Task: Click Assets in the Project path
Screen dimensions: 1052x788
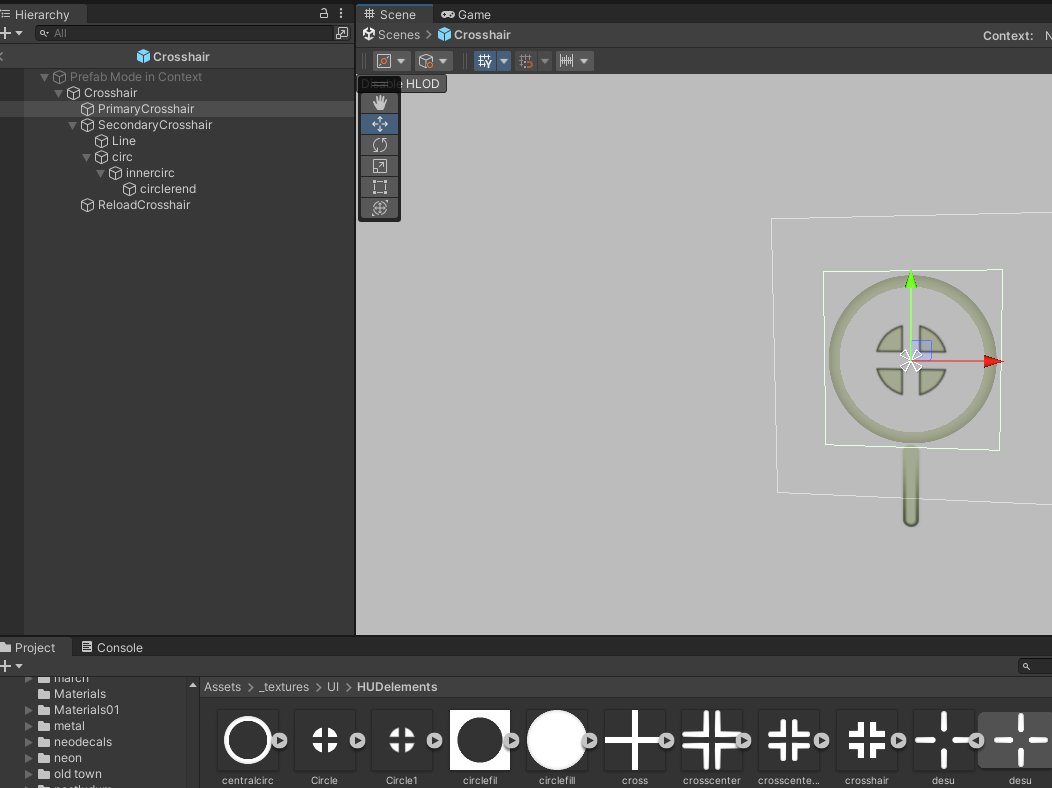Action: coord(222,687)
